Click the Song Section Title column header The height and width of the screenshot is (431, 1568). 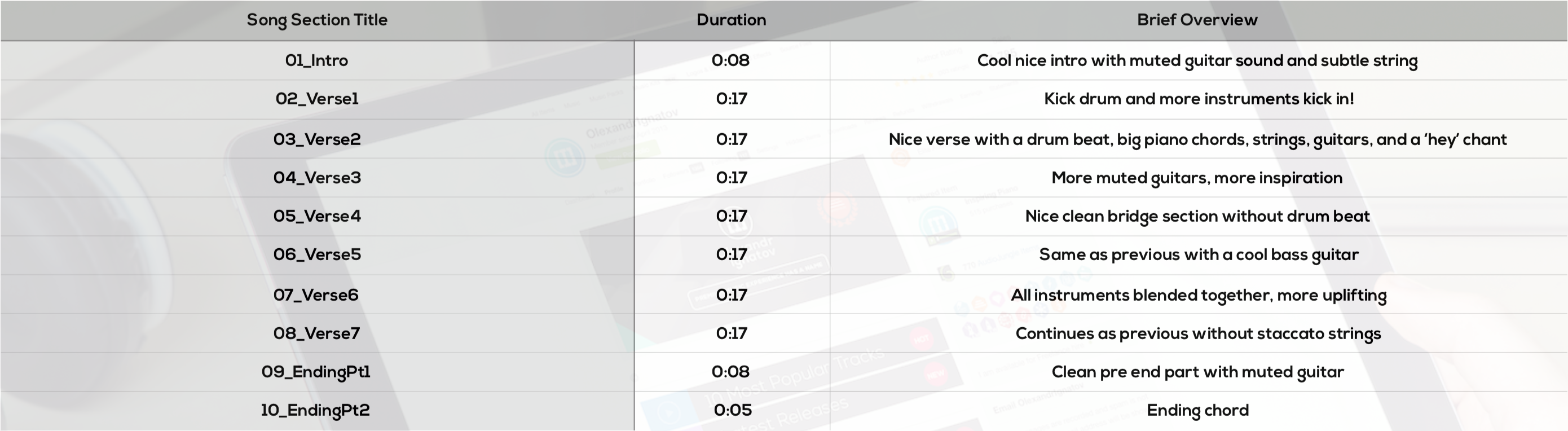[316, 20]
